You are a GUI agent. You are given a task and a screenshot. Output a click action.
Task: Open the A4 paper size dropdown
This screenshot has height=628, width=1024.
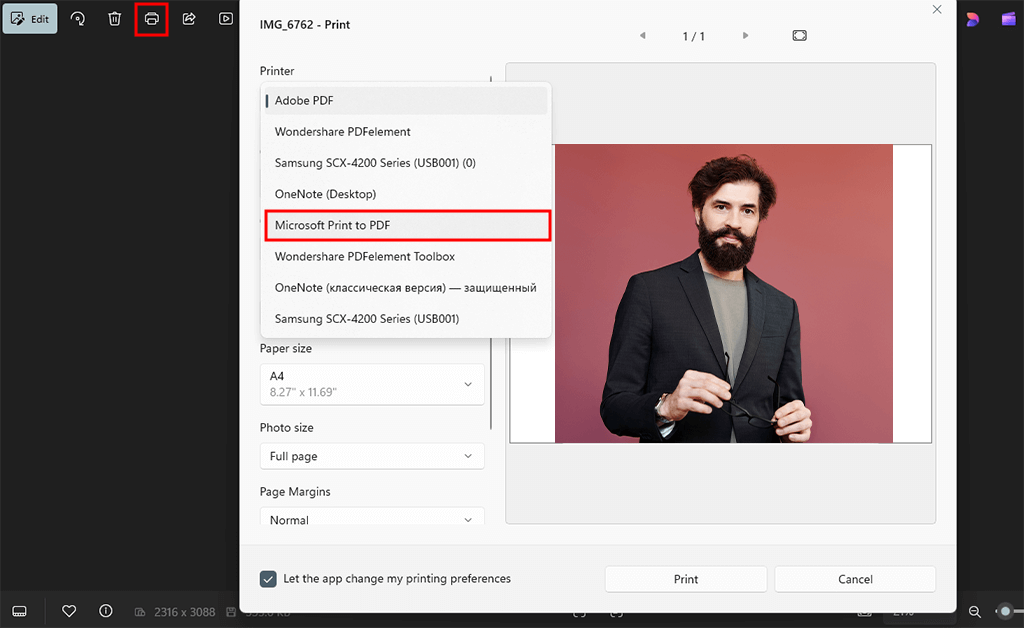(x=372, y=384)
